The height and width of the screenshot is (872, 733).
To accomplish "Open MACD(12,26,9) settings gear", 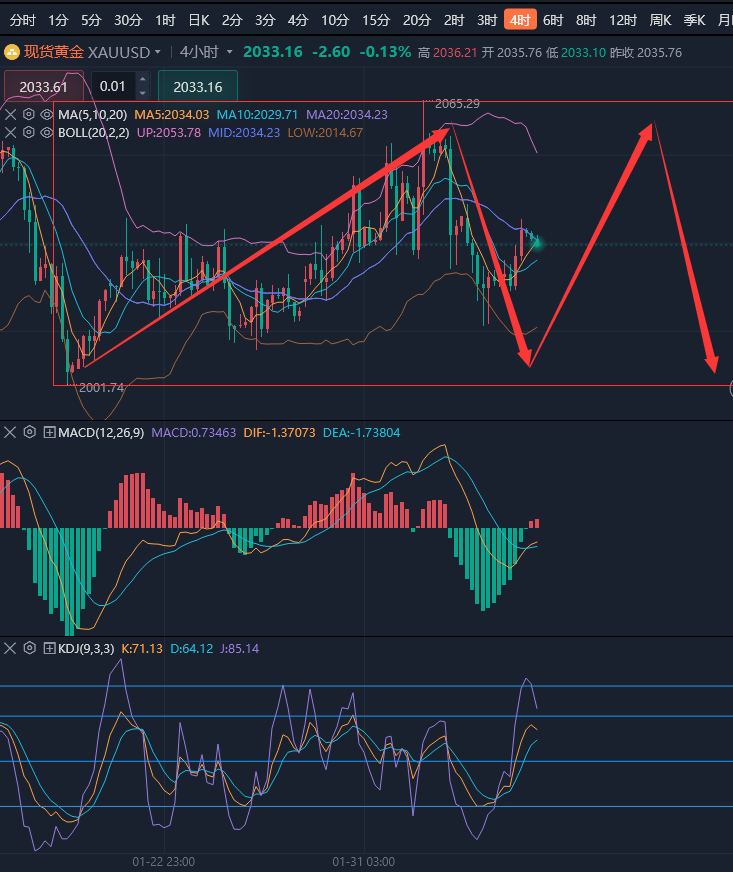I will coord(29,432).
